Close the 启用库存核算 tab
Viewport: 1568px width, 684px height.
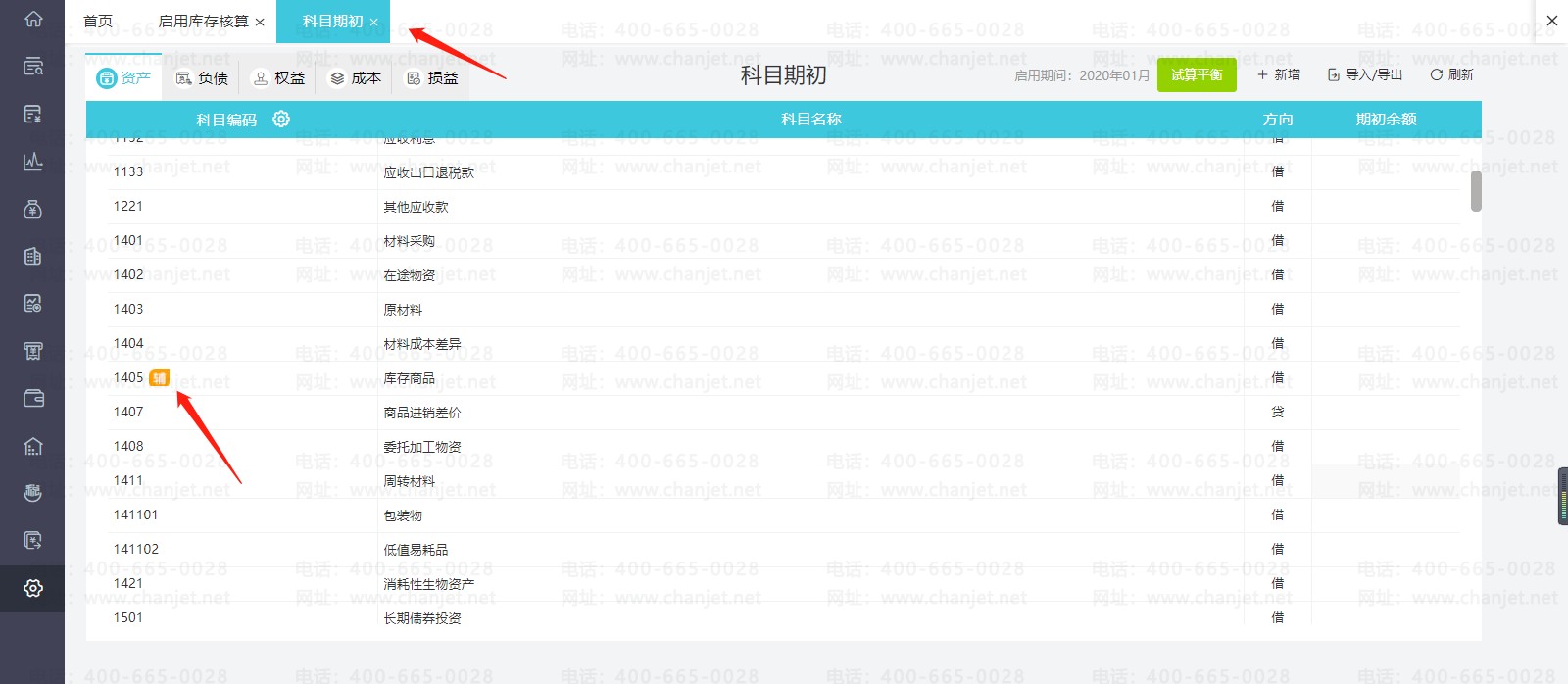(260, 22)
